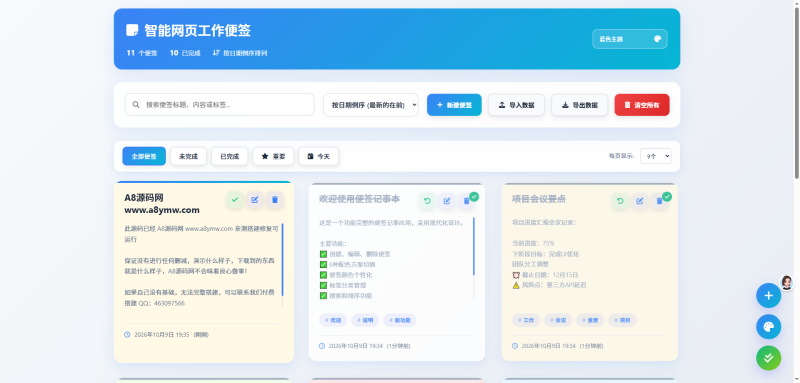This screenshot has height=383, width=800.
Task: Edit the 项目会议要点 note
Action: 640,201
